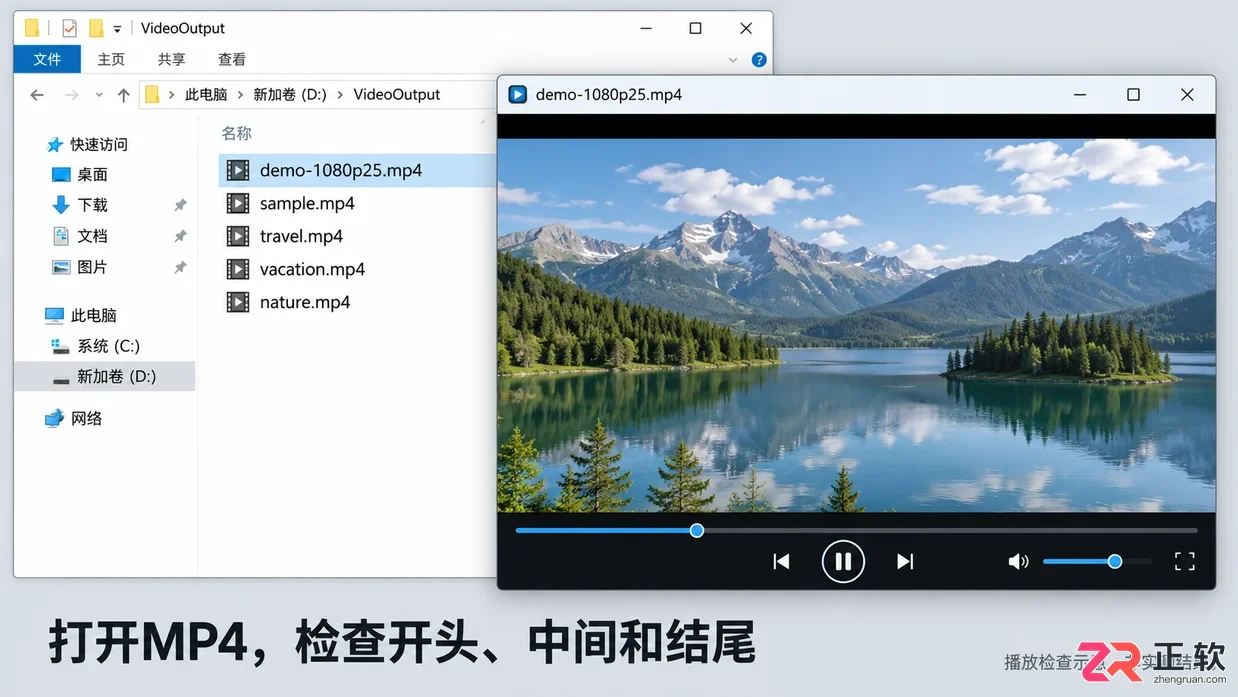The width and height of the screenshot is (1238, 697).
Task: Go forward in File Explorer
Action: pos(71,95)
